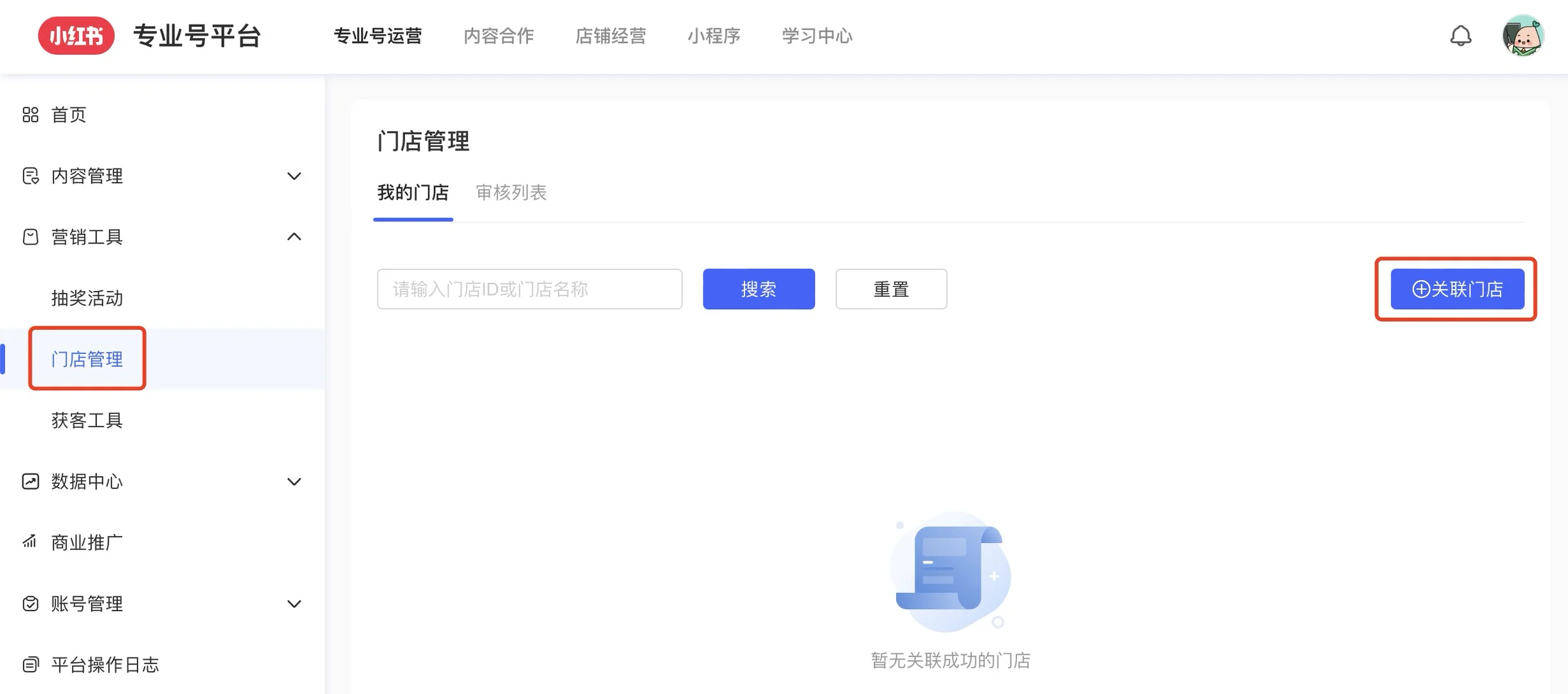Open the 平台操作日志 log icon
The image size is (1568, 694).
point(30,664)
